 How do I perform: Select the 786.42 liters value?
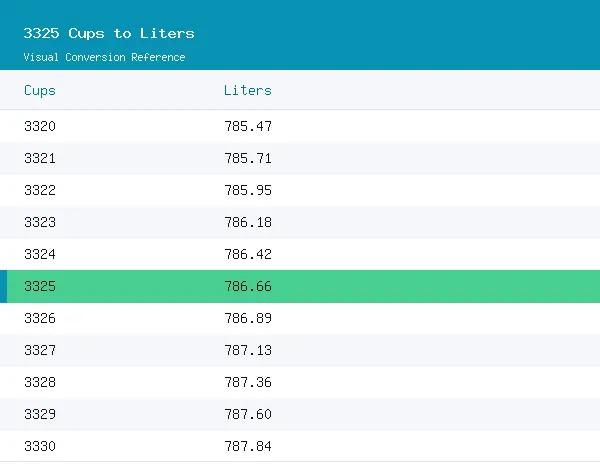[248, 254]
